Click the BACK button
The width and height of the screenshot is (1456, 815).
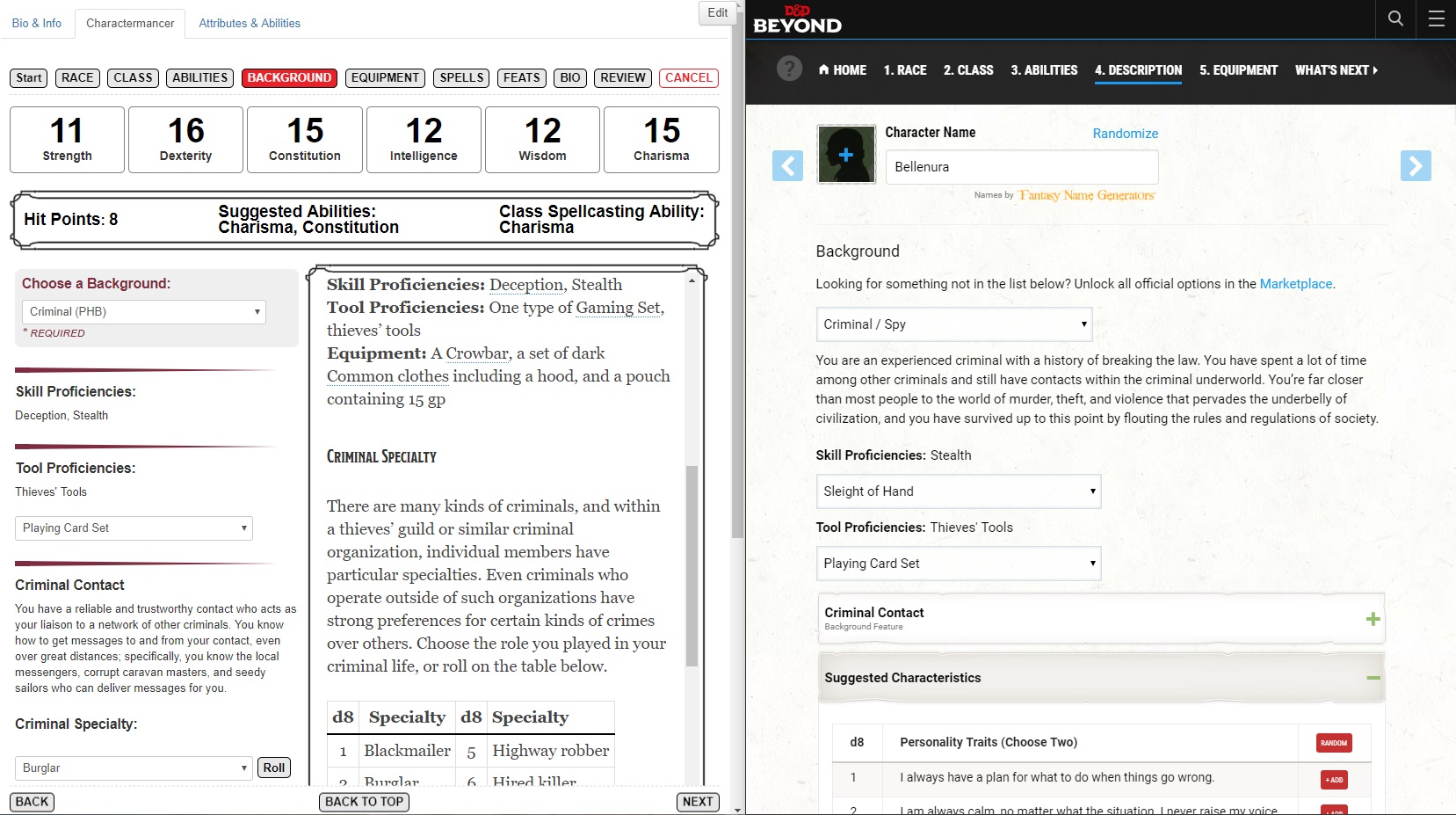[x=33, y=802]
